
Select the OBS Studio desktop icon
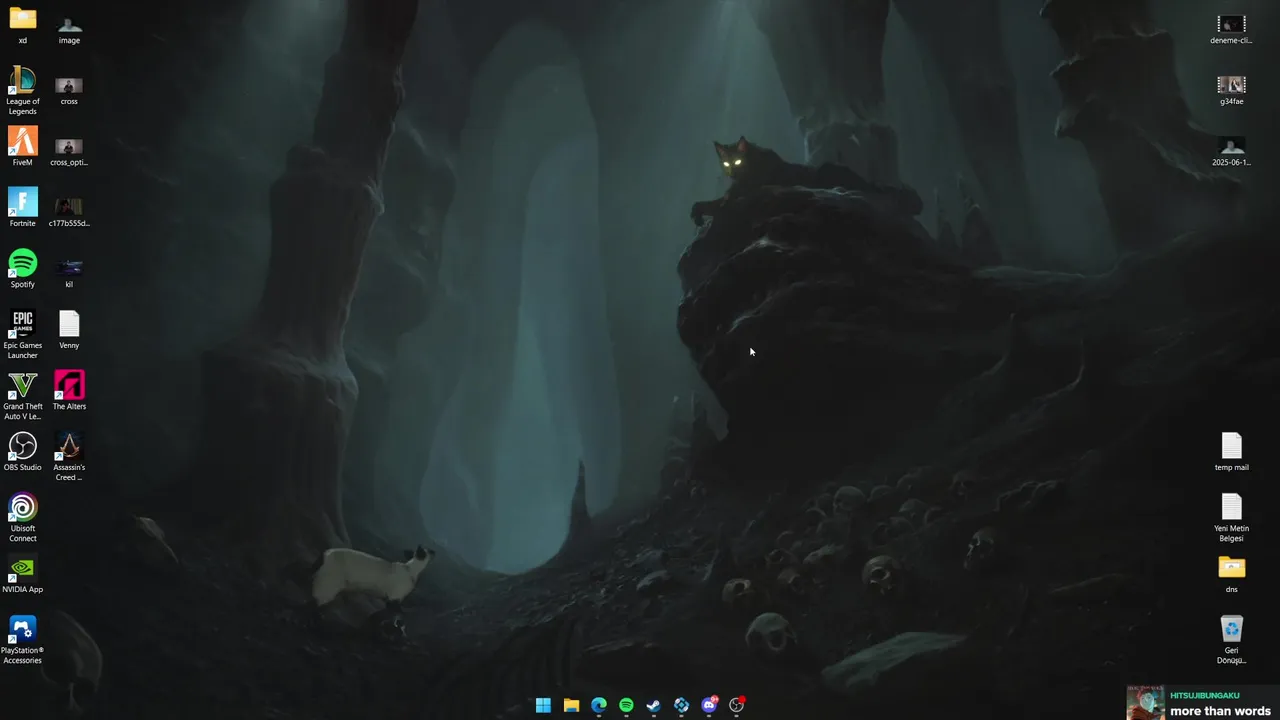23,452
